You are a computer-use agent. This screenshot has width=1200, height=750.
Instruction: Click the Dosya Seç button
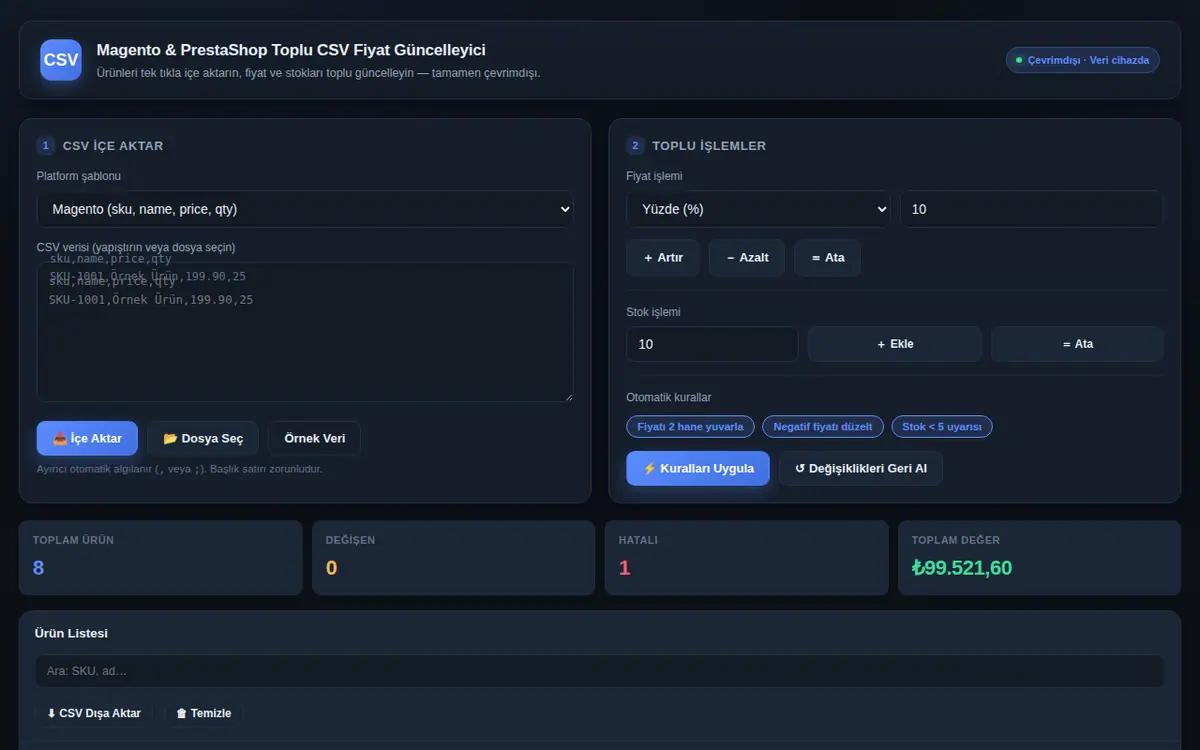point(203,439)
